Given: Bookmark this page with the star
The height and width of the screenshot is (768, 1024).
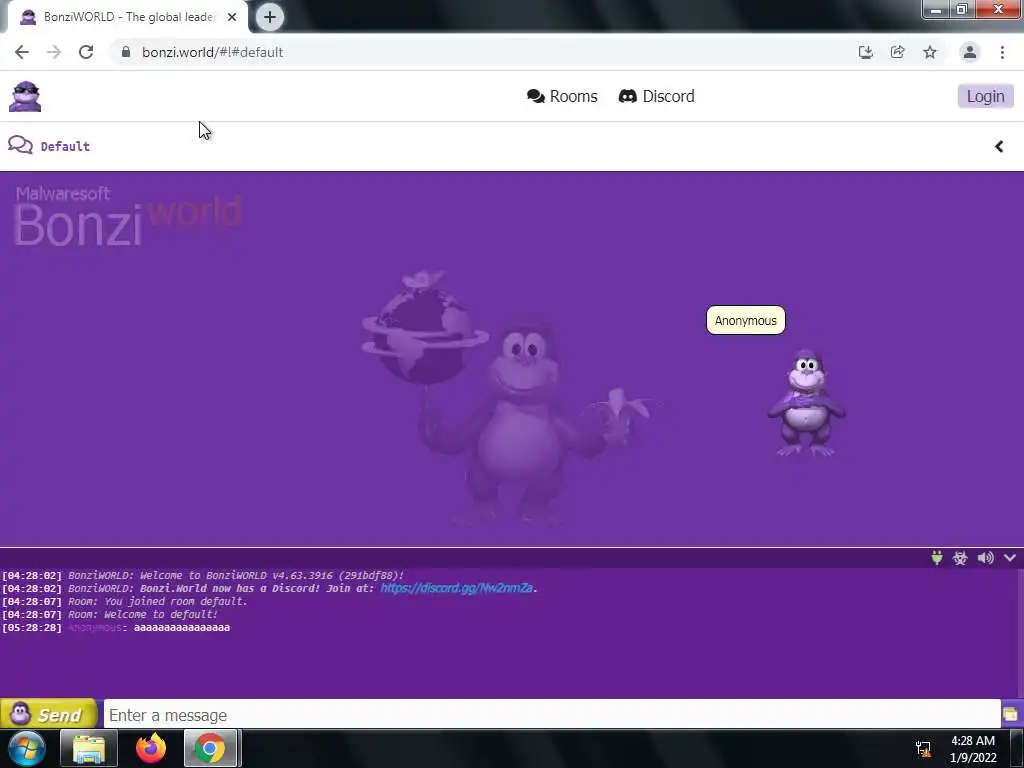Looking at the screenshot, I should tap(930, 52).
